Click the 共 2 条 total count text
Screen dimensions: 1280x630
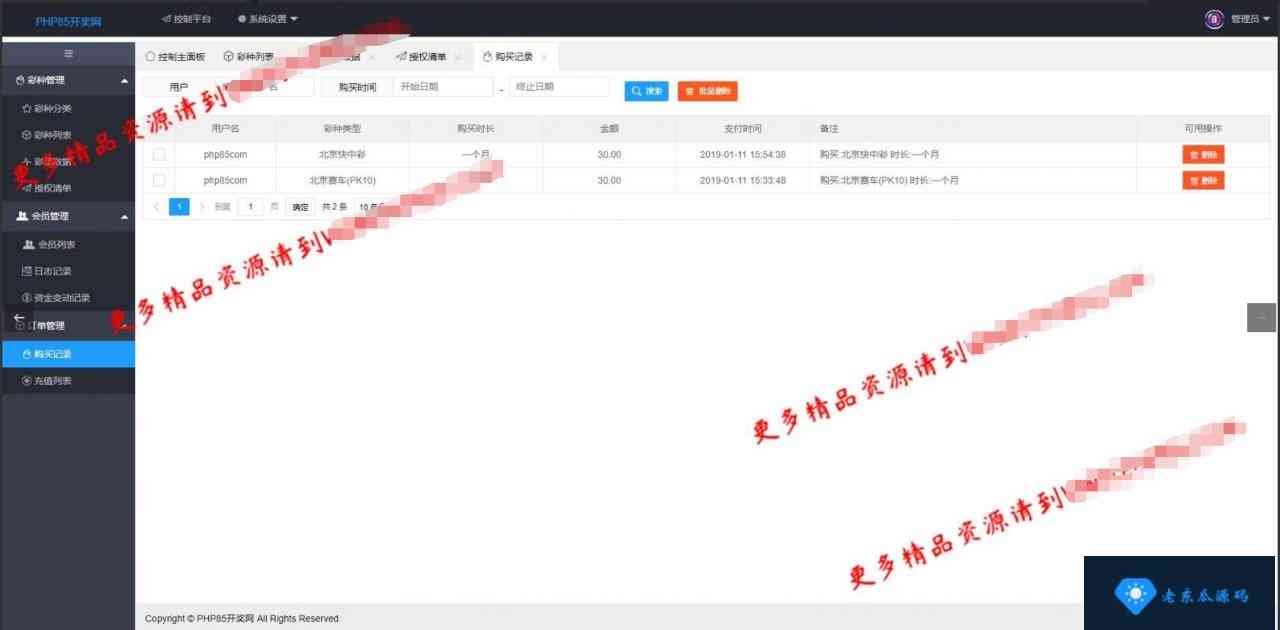pyautogui.click(x=334, y=207)
